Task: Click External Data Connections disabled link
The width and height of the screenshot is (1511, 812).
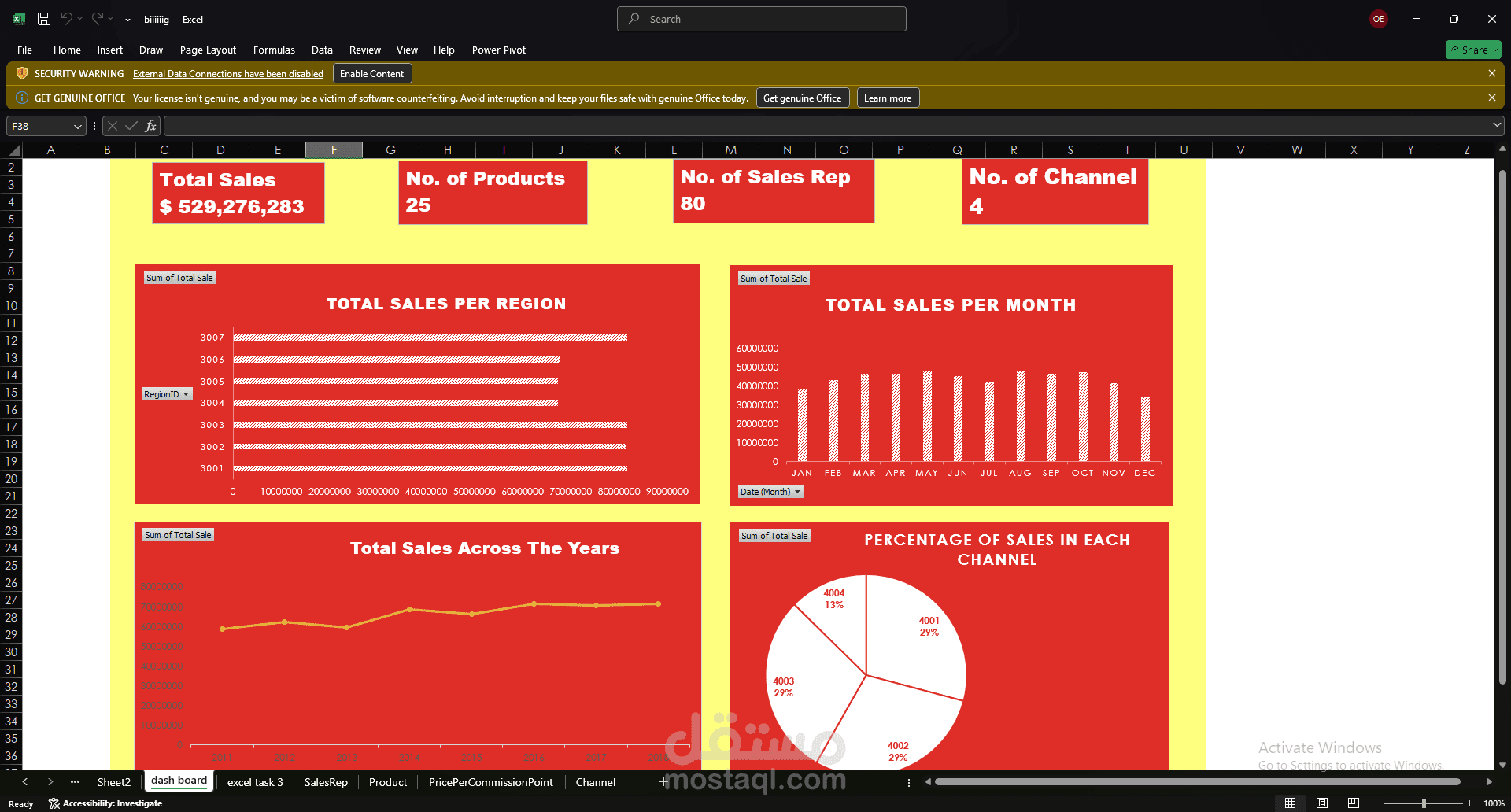Action: [x=228, y=74]
